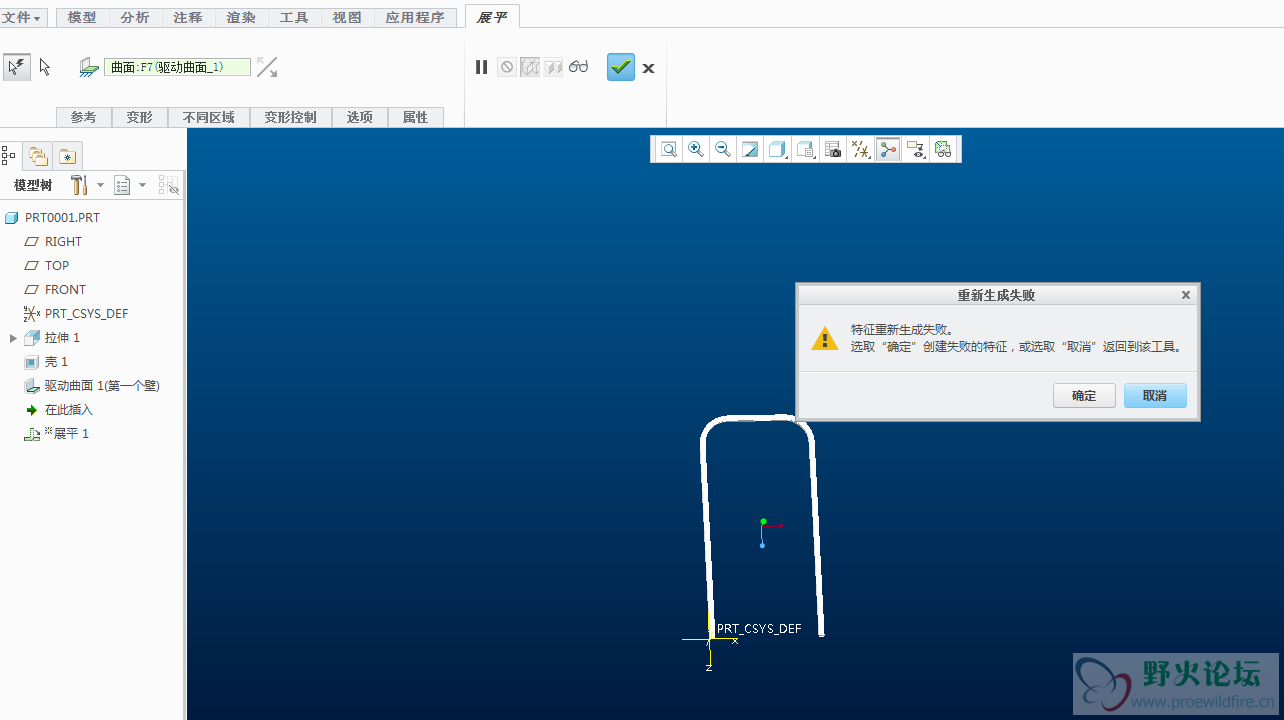
Task: Click the surface reference field F7
Action: 178,67
